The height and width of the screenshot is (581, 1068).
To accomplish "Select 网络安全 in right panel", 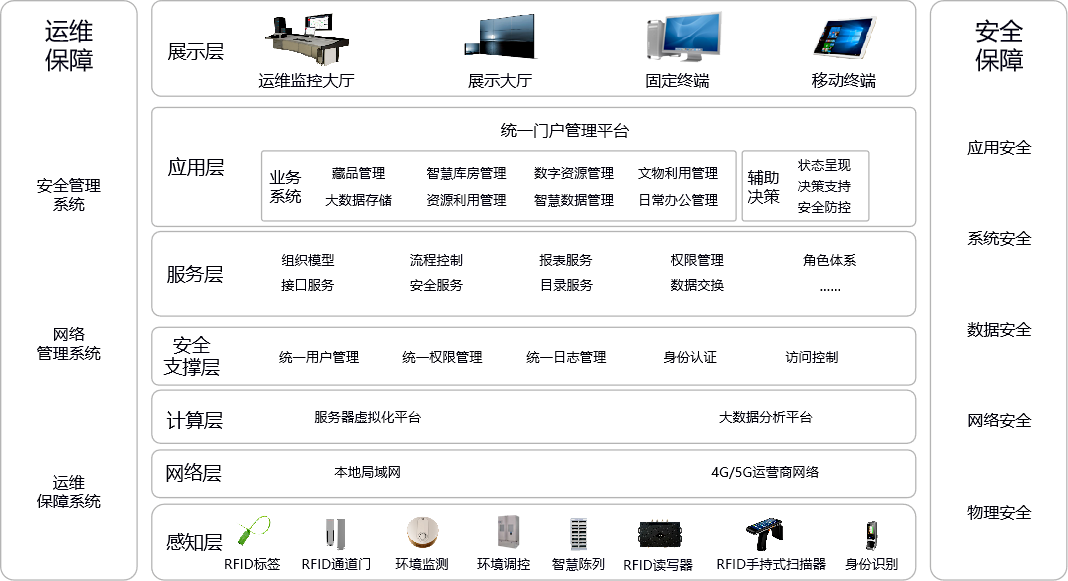I will coord(999,420).
